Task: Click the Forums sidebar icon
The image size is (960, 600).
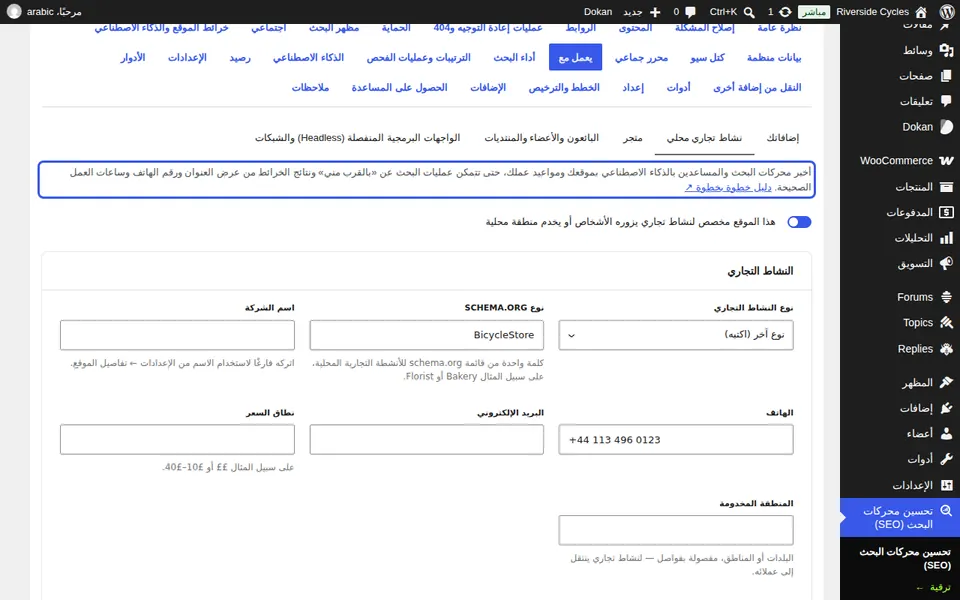Action: 946,297
